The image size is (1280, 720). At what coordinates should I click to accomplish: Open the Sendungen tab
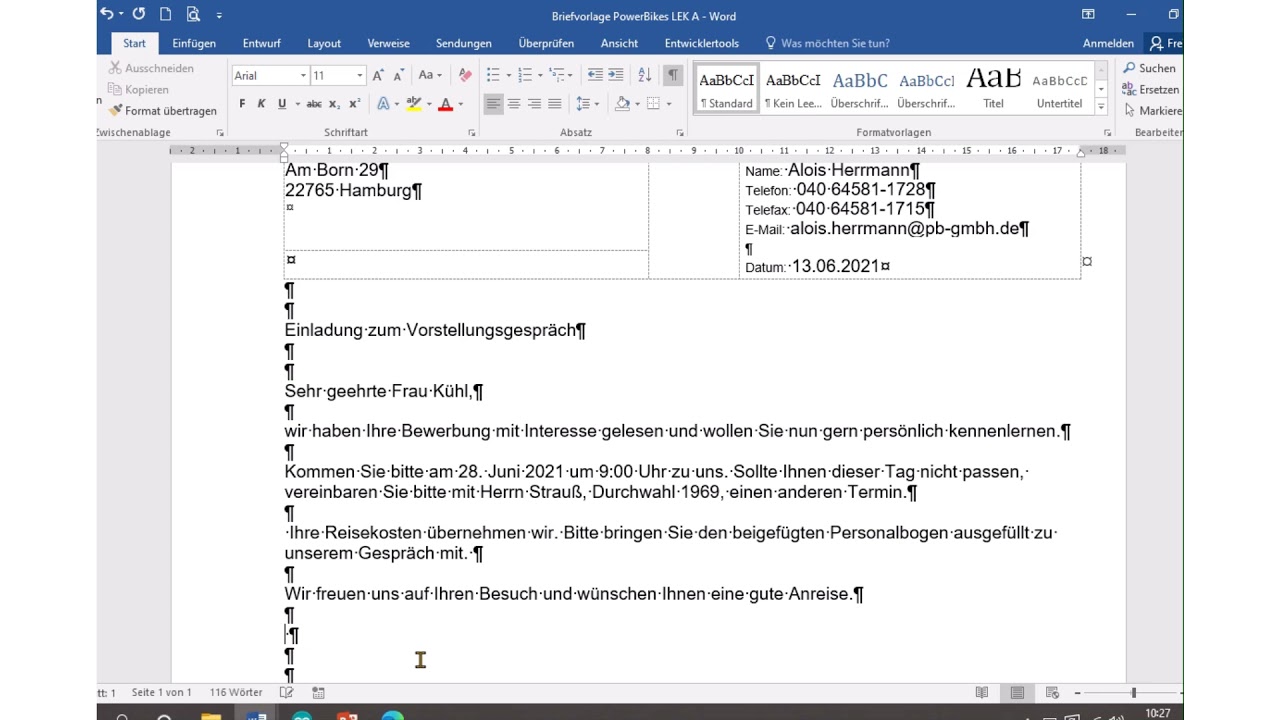(464, 43)
